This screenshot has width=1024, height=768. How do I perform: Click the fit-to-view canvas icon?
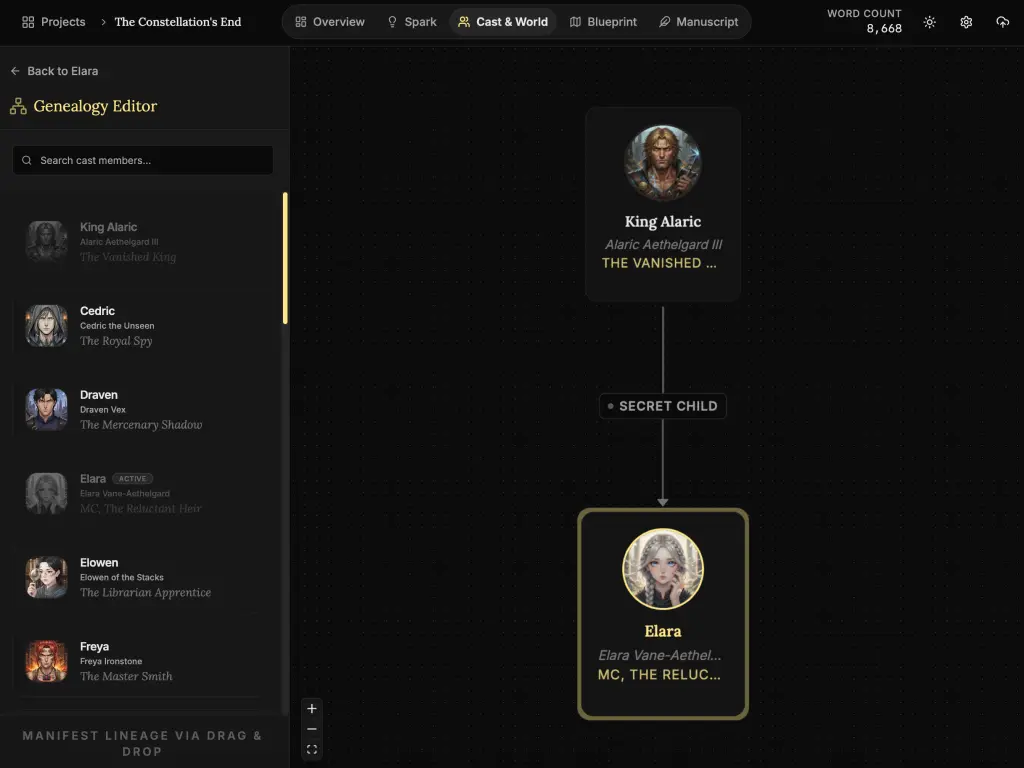[x=312, y=749]
